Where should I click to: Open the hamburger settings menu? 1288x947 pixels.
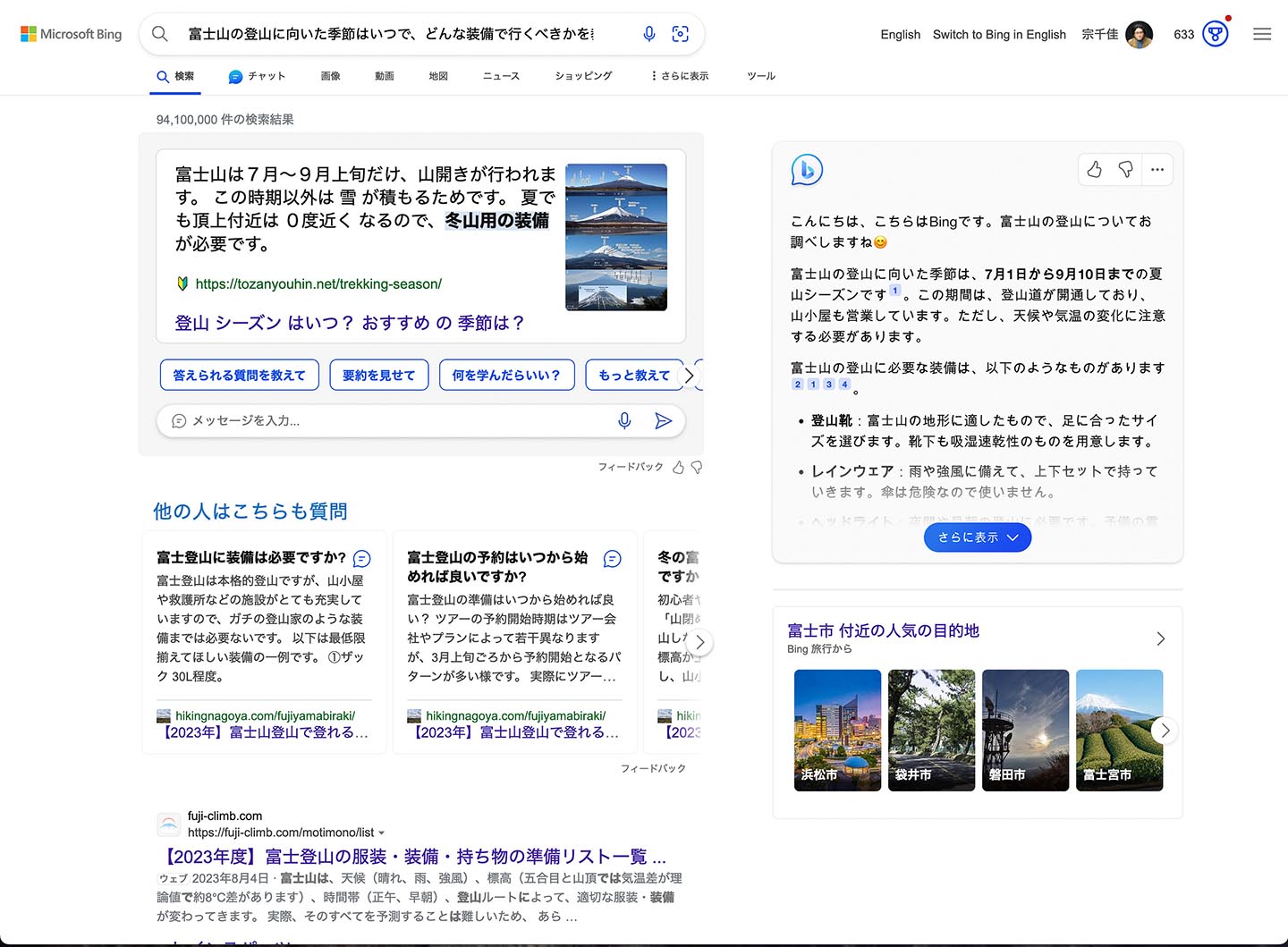tap(1262, 34)
